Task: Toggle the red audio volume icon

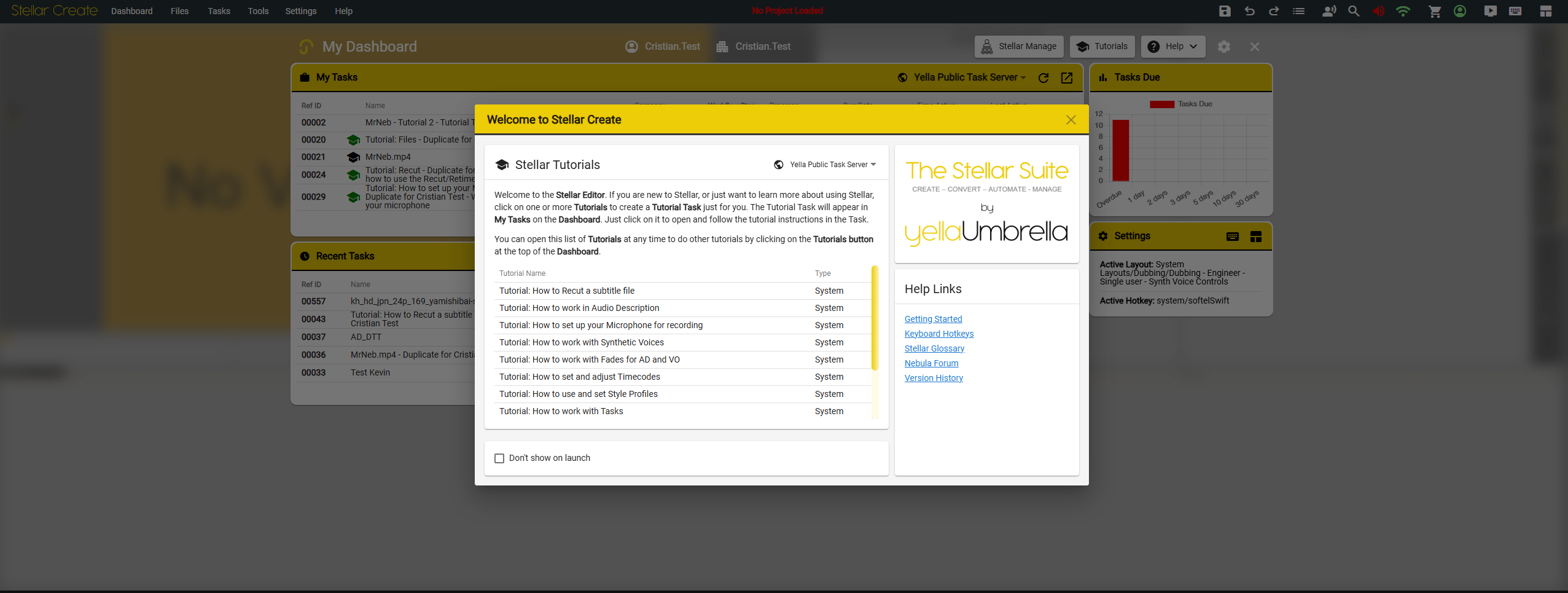Action: tap(1379, 11)
